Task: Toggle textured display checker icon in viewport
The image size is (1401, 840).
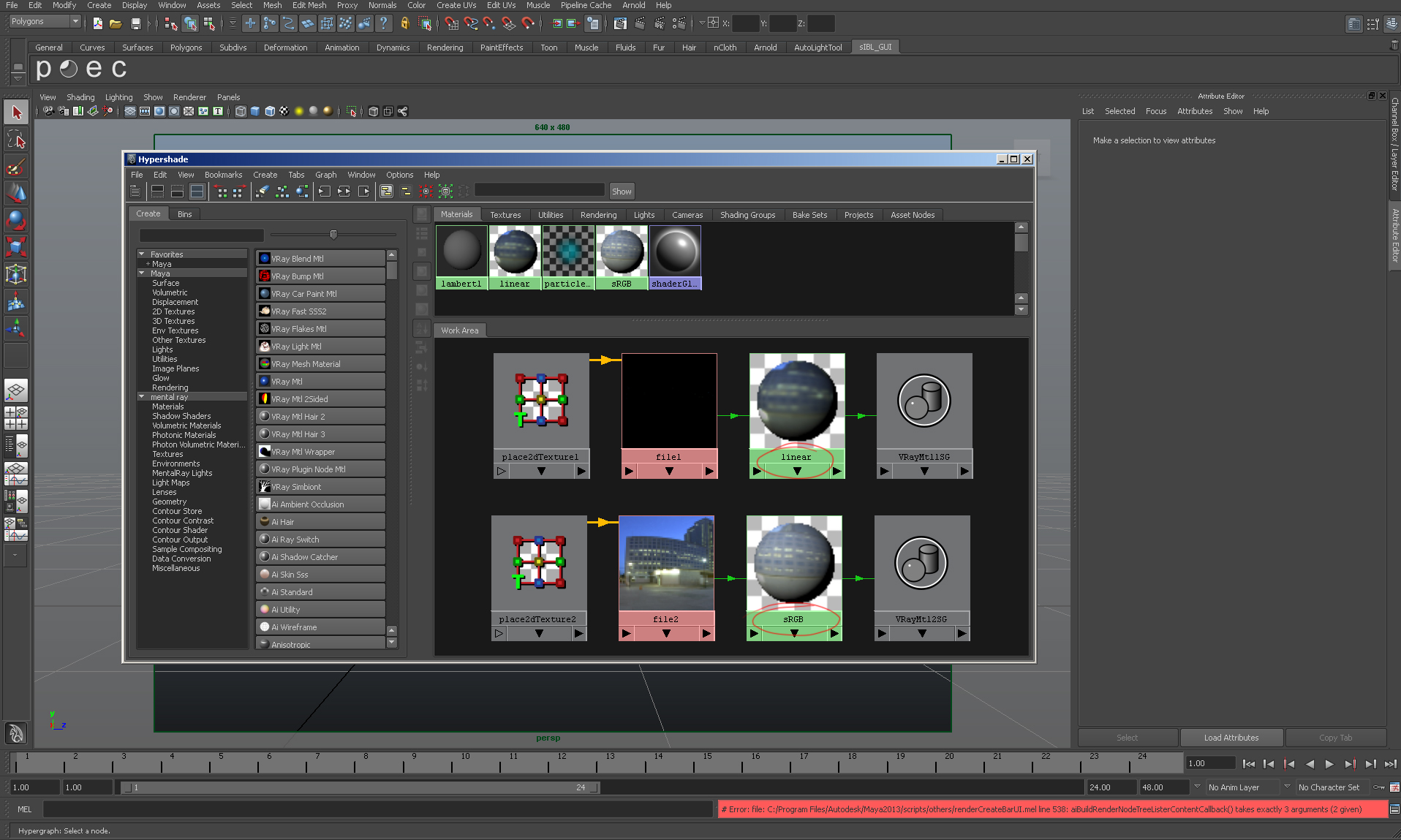Action: point(284,111)
